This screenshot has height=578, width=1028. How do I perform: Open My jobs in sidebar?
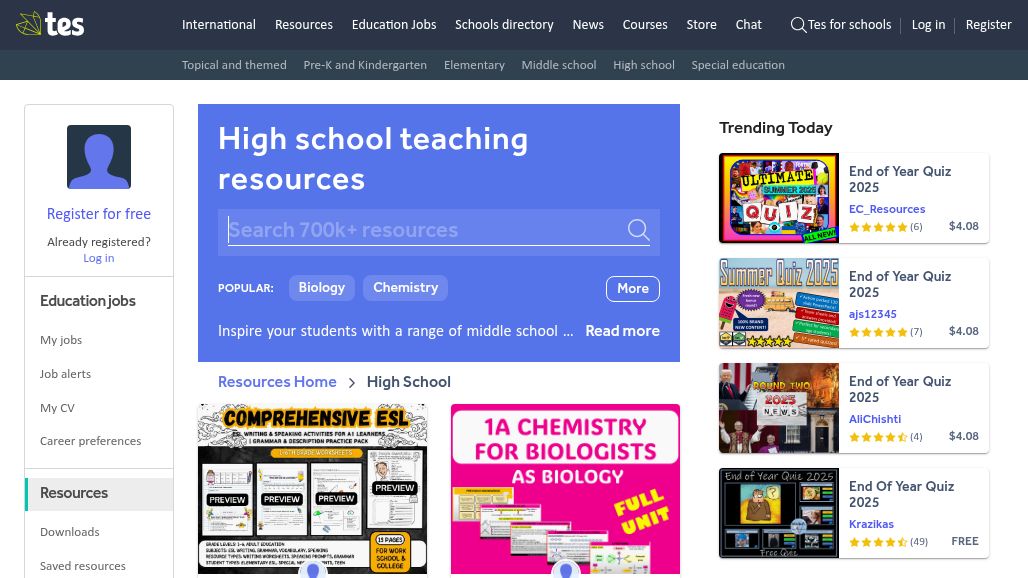[x=61, y=340]
